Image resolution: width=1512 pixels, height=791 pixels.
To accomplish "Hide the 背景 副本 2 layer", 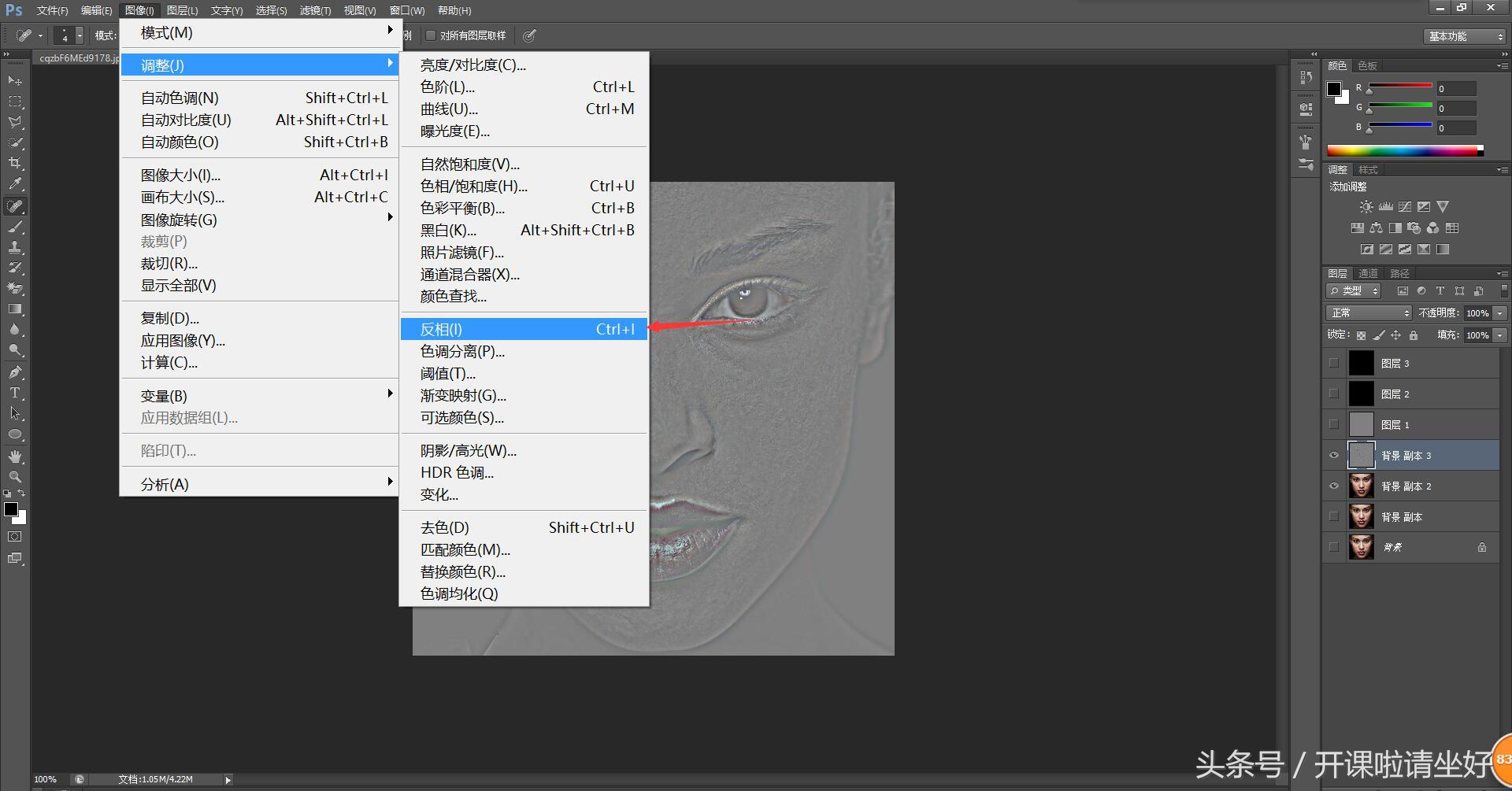I will [x=1334, y=486].
